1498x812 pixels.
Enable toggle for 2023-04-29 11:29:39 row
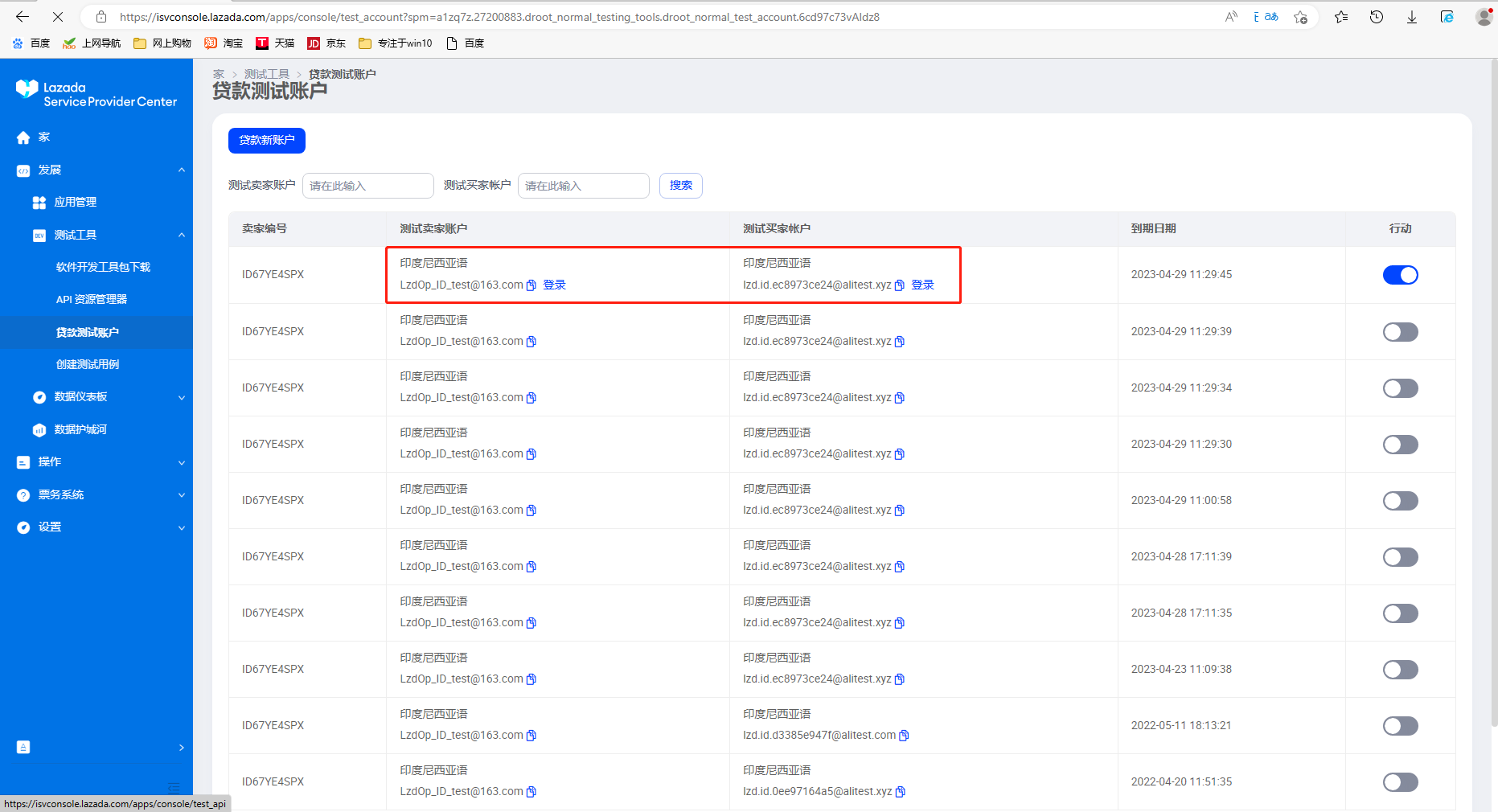click(x=1400, y=332)
